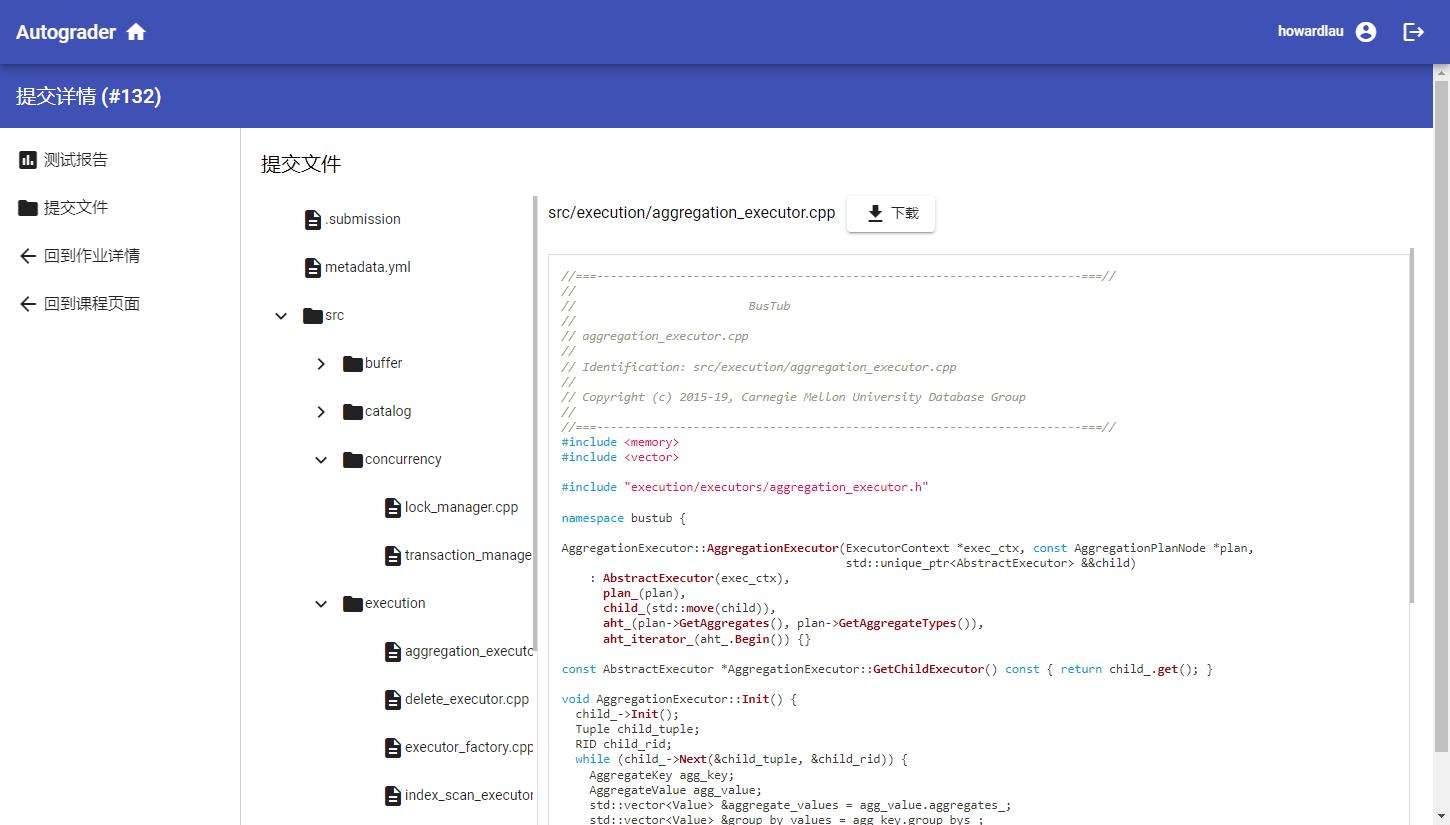This screenshot has width=1450, height=825.
Task: Open transaction_manage file in tree
Action: pos(468,555)
